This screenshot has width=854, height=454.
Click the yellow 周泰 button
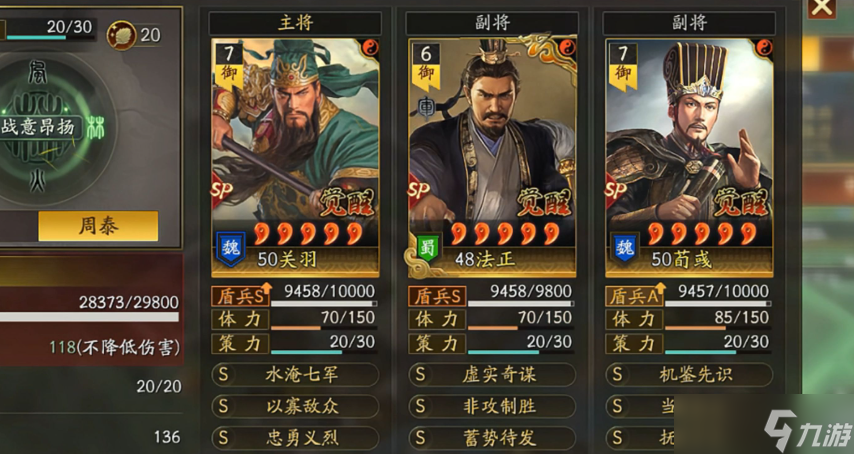tap(98, 226)
